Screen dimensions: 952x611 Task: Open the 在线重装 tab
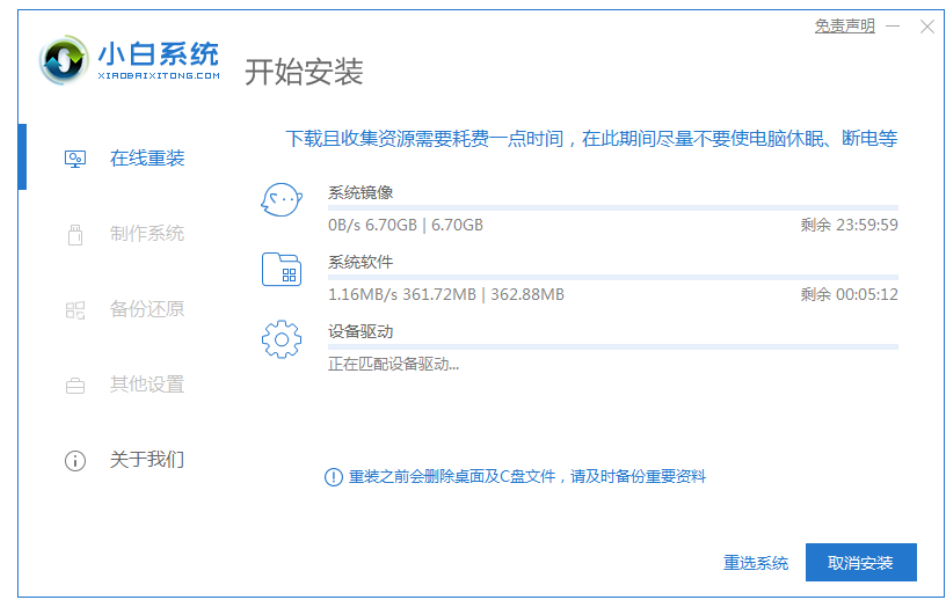[147, 159]
